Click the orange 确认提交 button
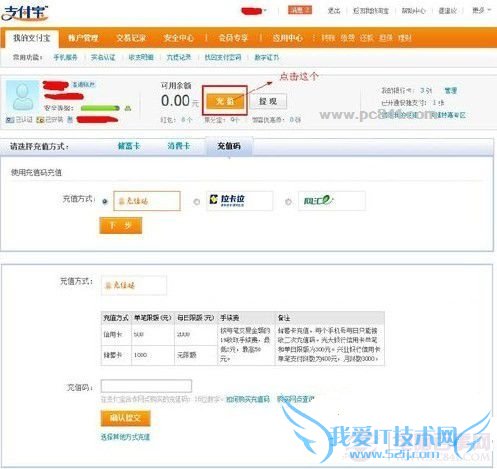Screen dimensions: 497x469 pos(125,418)
